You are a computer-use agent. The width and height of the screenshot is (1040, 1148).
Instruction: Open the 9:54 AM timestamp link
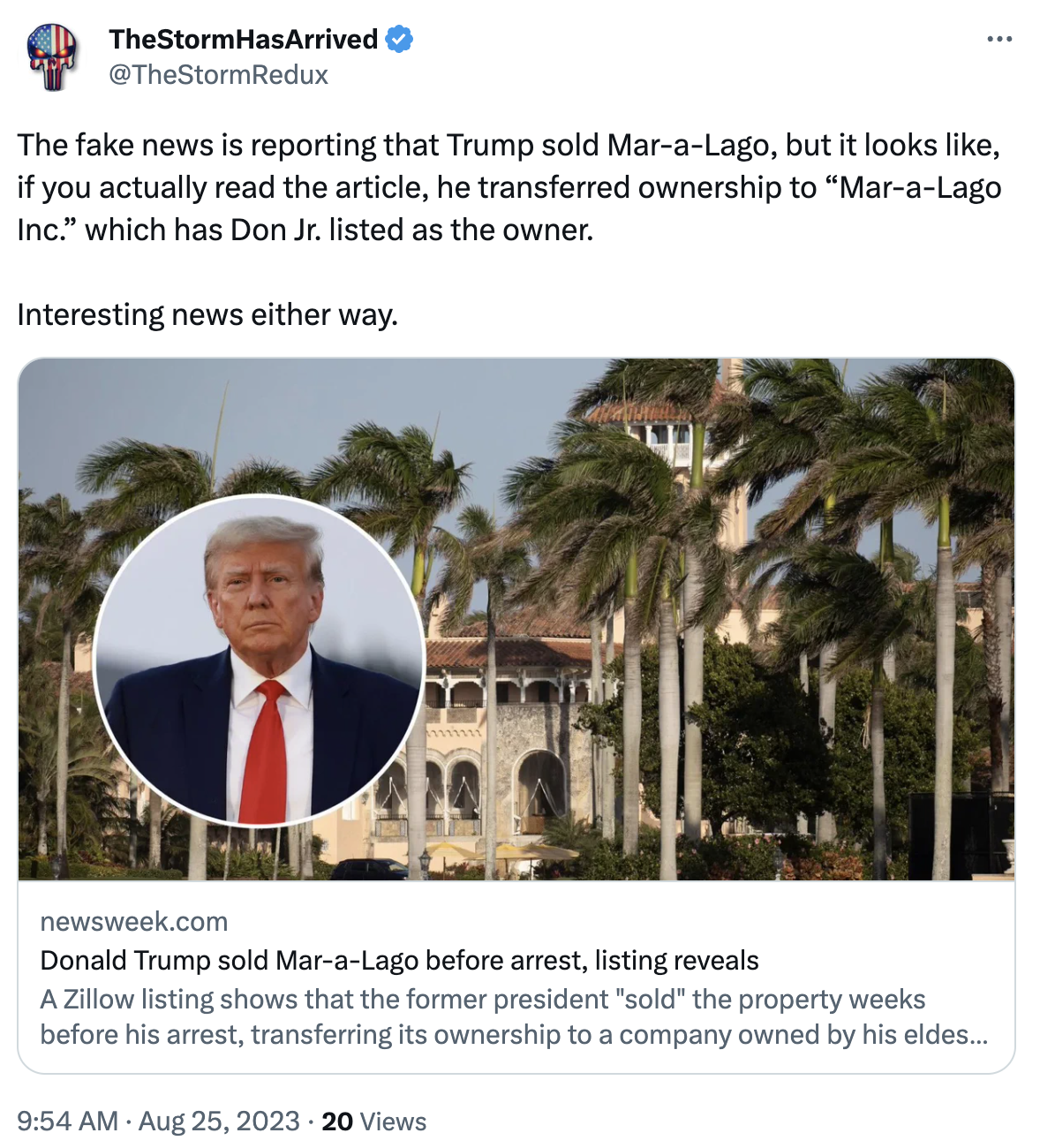tap(67, 1122)
